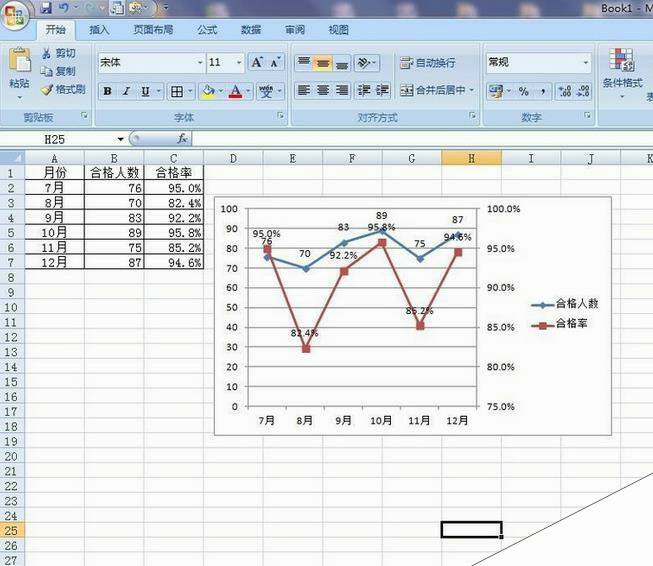Image resolution: width=653 pixels, height=566 pixels.
Task: Increase font size with large A
Action: (257, 62)
